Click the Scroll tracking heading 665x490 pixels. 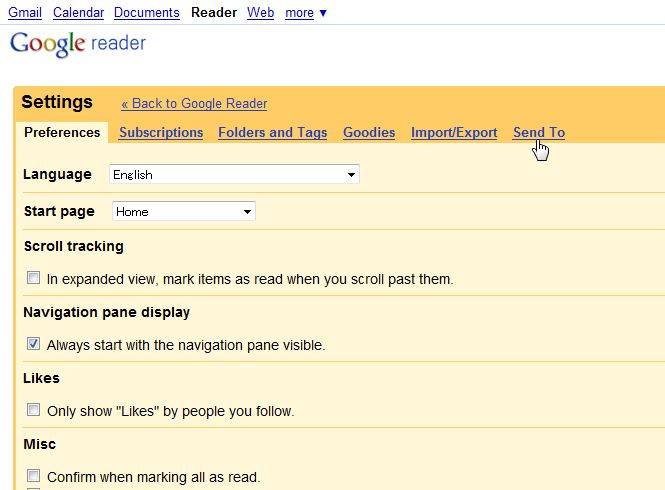point(74,246)
